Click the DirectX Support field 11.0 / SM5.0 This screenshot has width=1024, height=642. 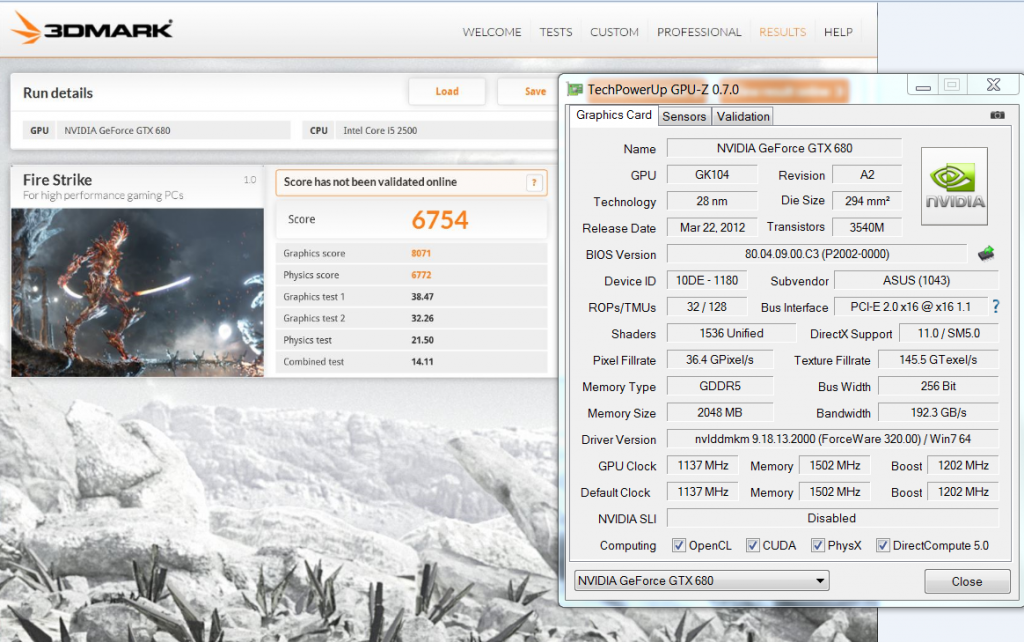tap(949, 334)
